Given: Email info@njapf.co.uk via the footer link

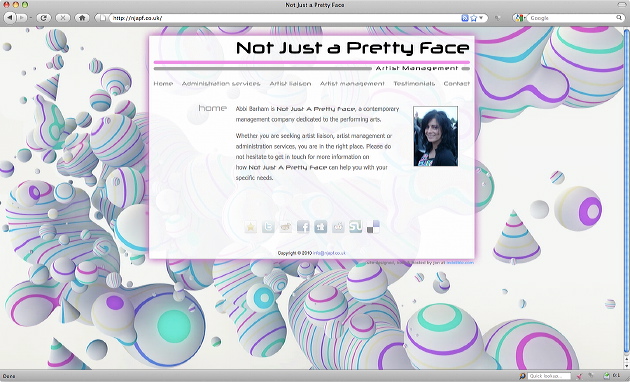Looking at the screenshot, I should (329, 253).
